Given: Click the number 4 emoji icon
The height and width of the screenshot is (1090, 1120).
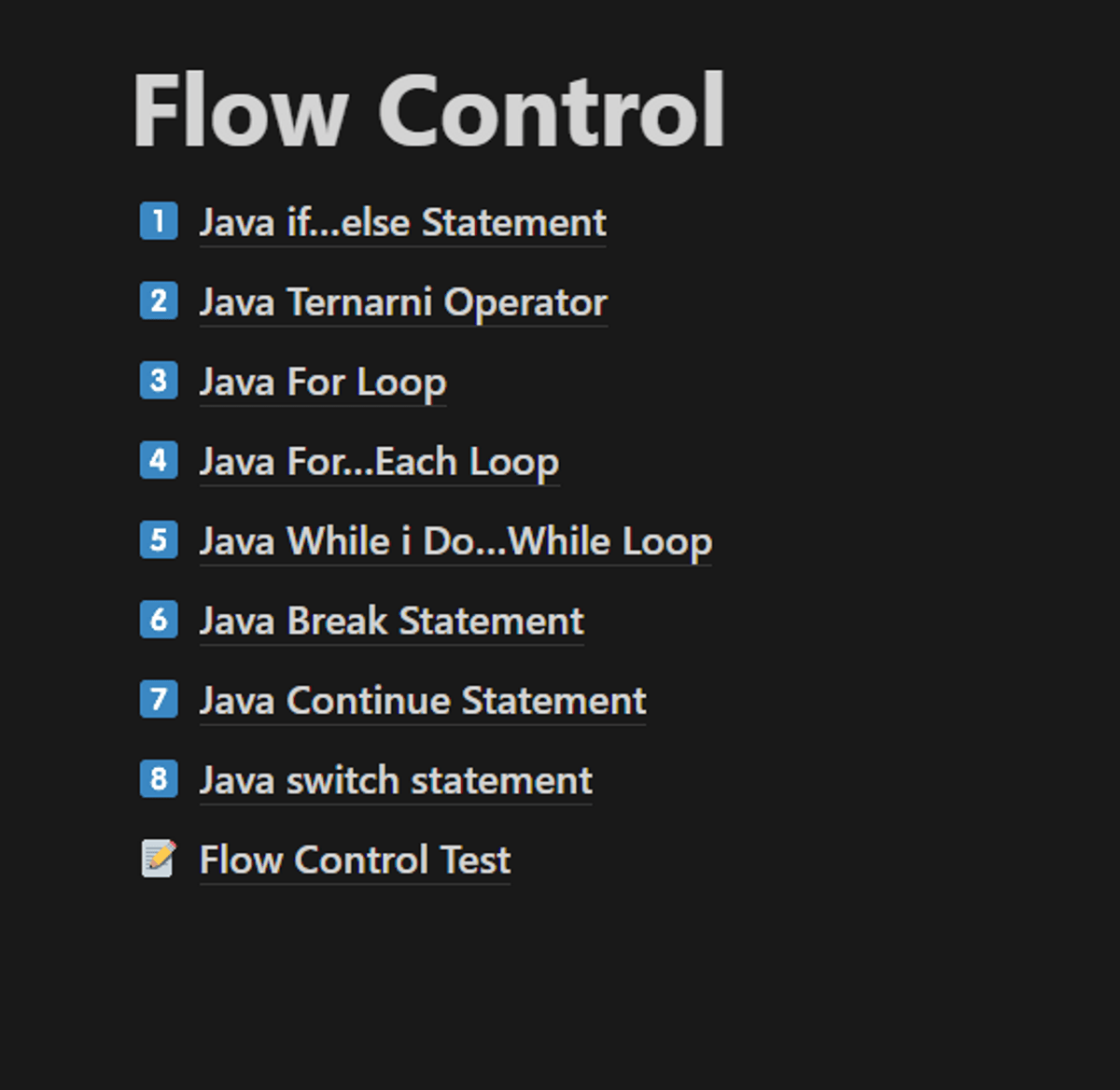Looking at the screenshot, I should coord(159,461).
